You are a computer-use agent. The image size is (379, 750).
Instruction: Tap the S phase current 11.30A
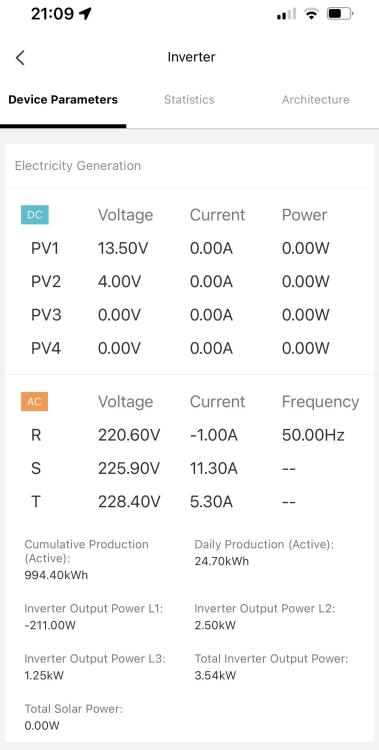click(x=214, y=468)
